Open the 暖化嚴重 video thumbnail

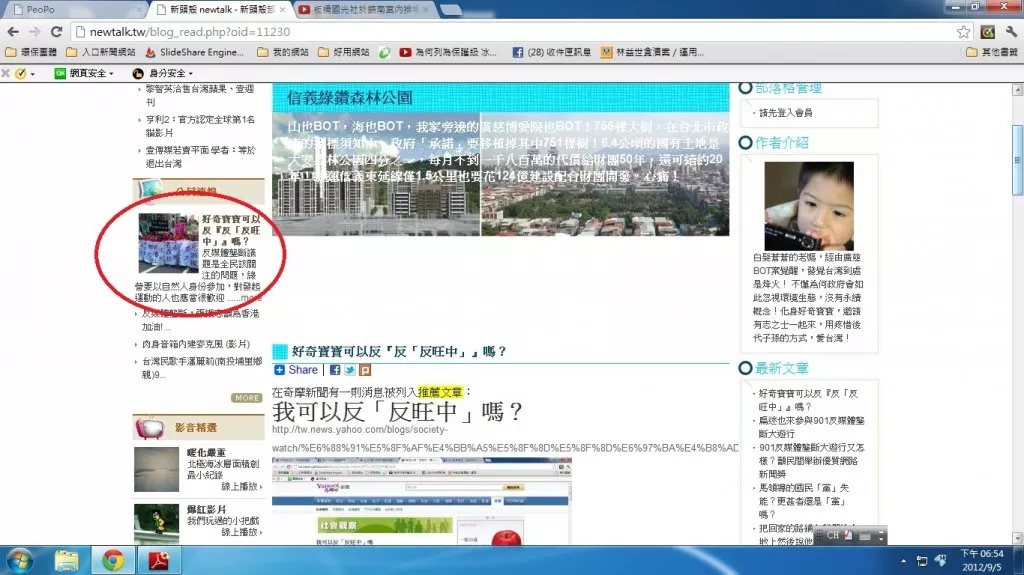pyautogui.click(x=156, y=469)
